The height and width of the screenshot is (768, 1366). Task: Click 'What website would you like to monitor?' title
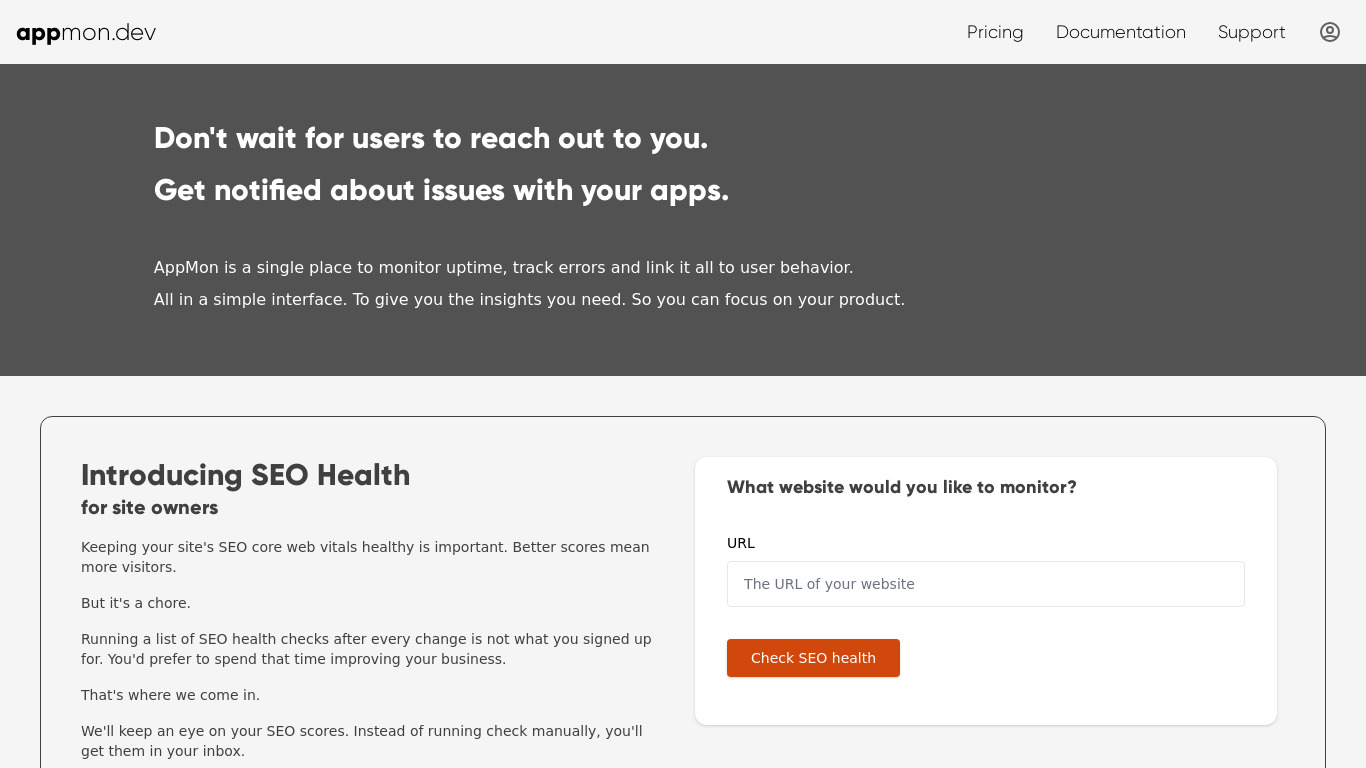[x=902, y=487]
